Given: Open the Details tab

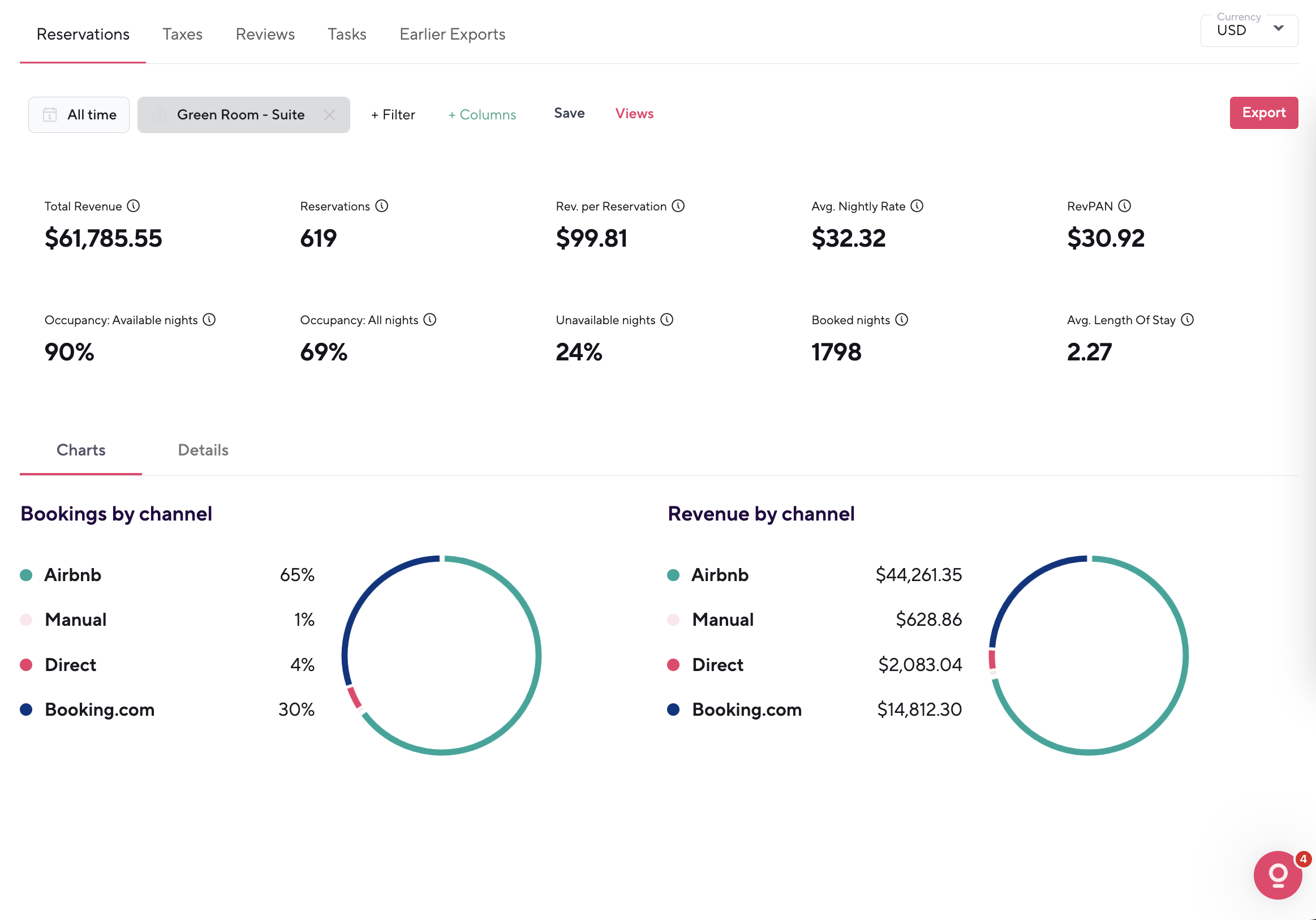Looking at the screenshot, I should 203,450.
